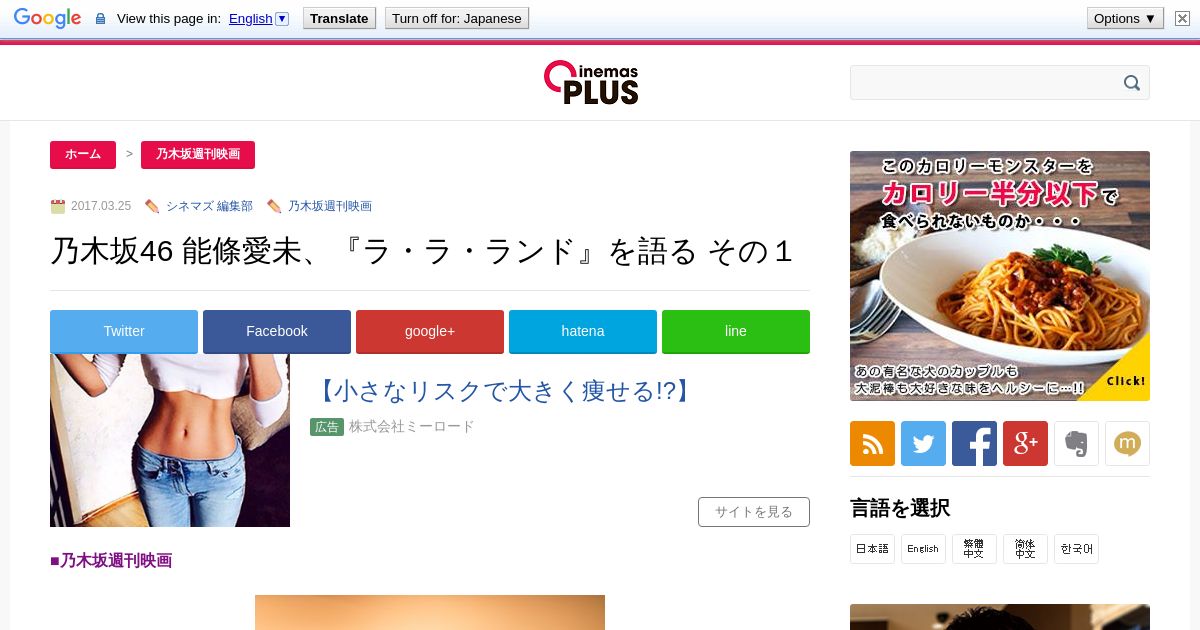Share via the Facebook button
The width and height of the screenshot is (1200, 630).
(x=277, y=332)
